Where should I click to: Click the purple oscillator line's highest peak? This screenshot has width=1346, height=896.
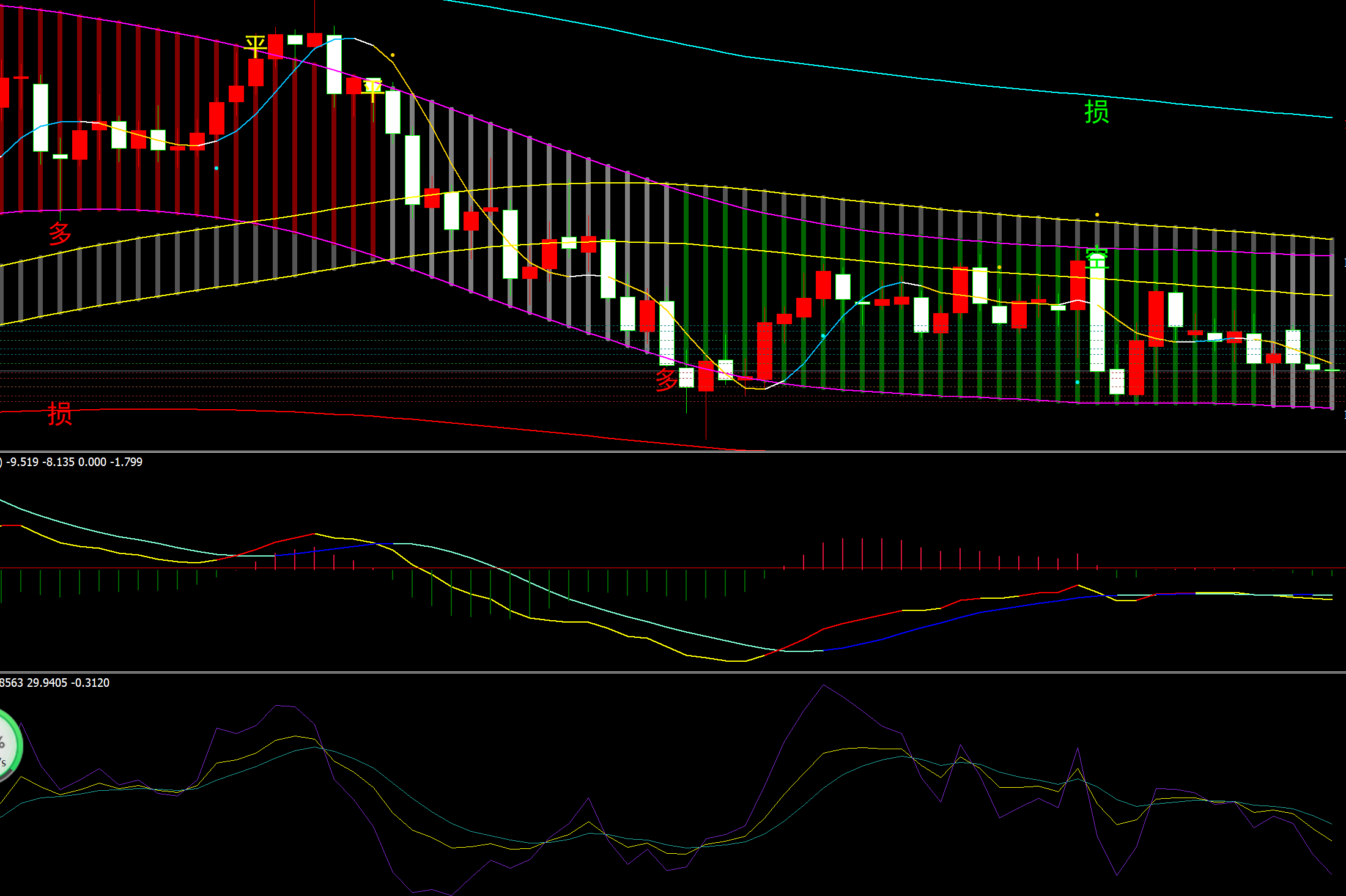pos(823,686)
